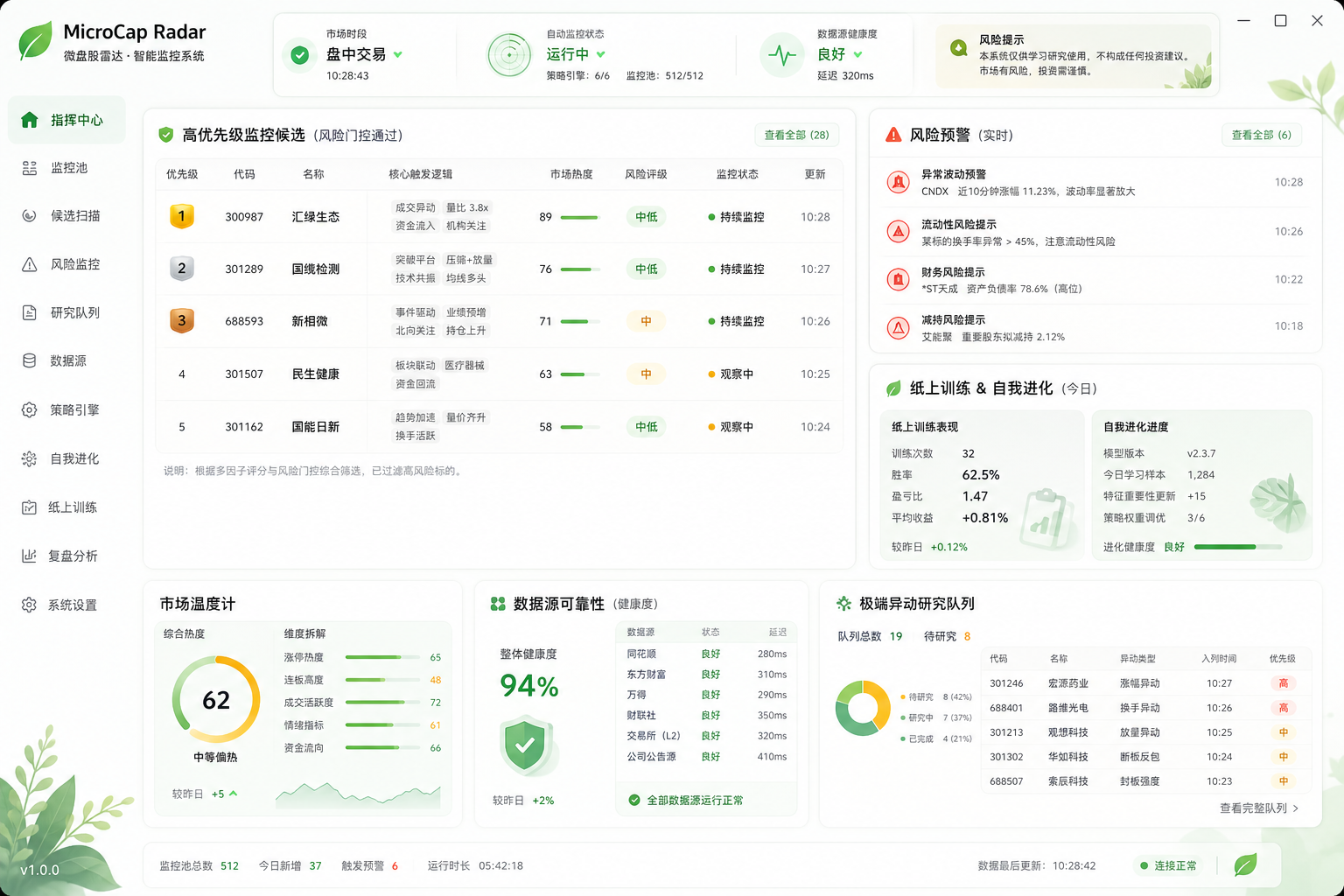Screen dimensions: 1344x896
Task: Click the 极端异动研究队列 header icon
Action: click(x=843, y=604)
